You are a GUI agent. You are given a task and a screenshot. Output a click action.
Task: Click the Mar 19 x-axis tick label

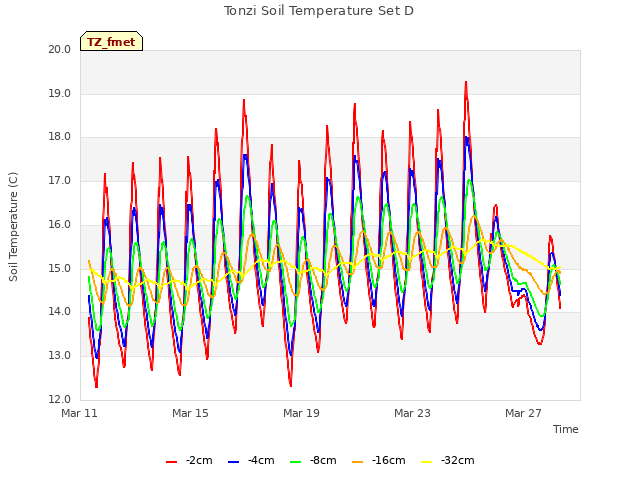(301, 413)
